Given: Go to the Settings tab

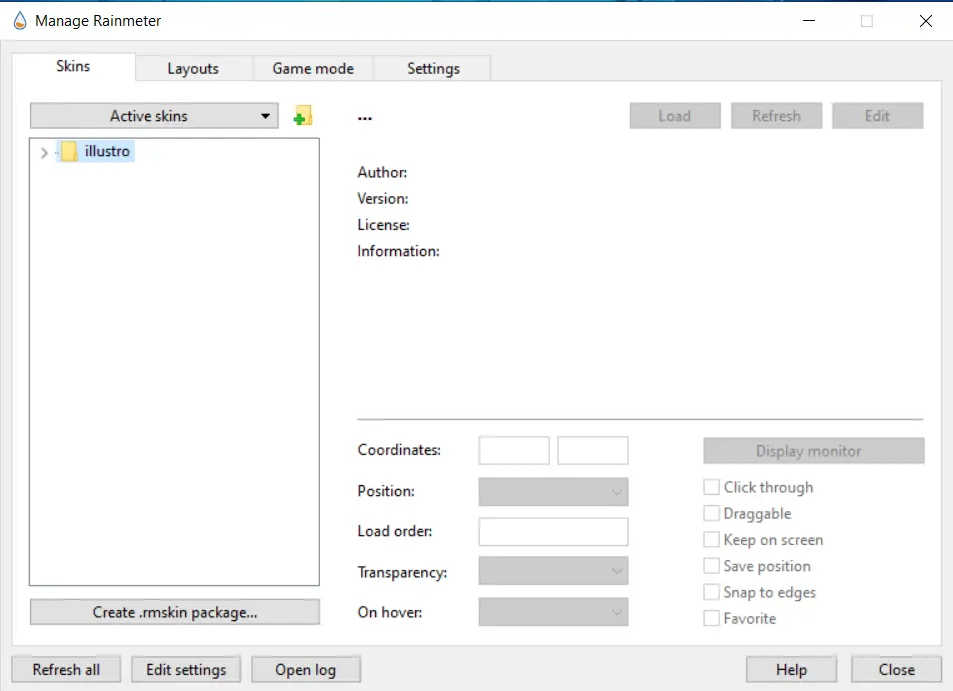Looking at the screenshot, I should [433, 69].
